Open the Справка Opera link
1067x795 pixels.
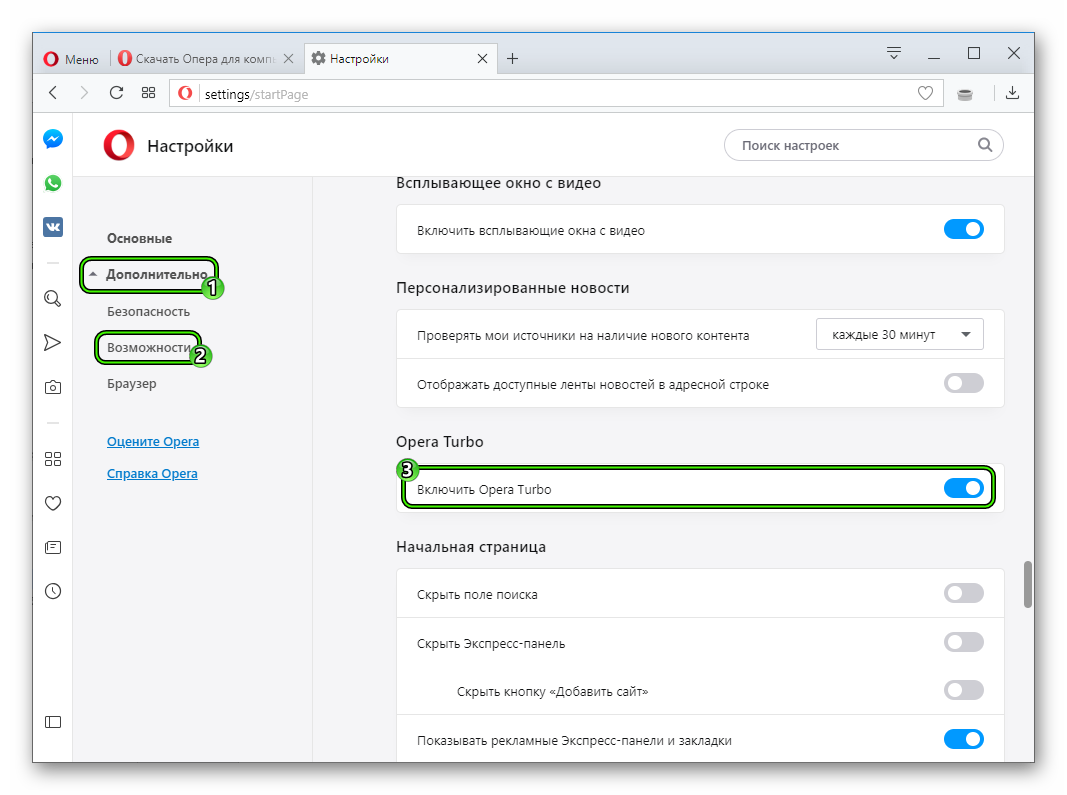click(x=152, y=474)
